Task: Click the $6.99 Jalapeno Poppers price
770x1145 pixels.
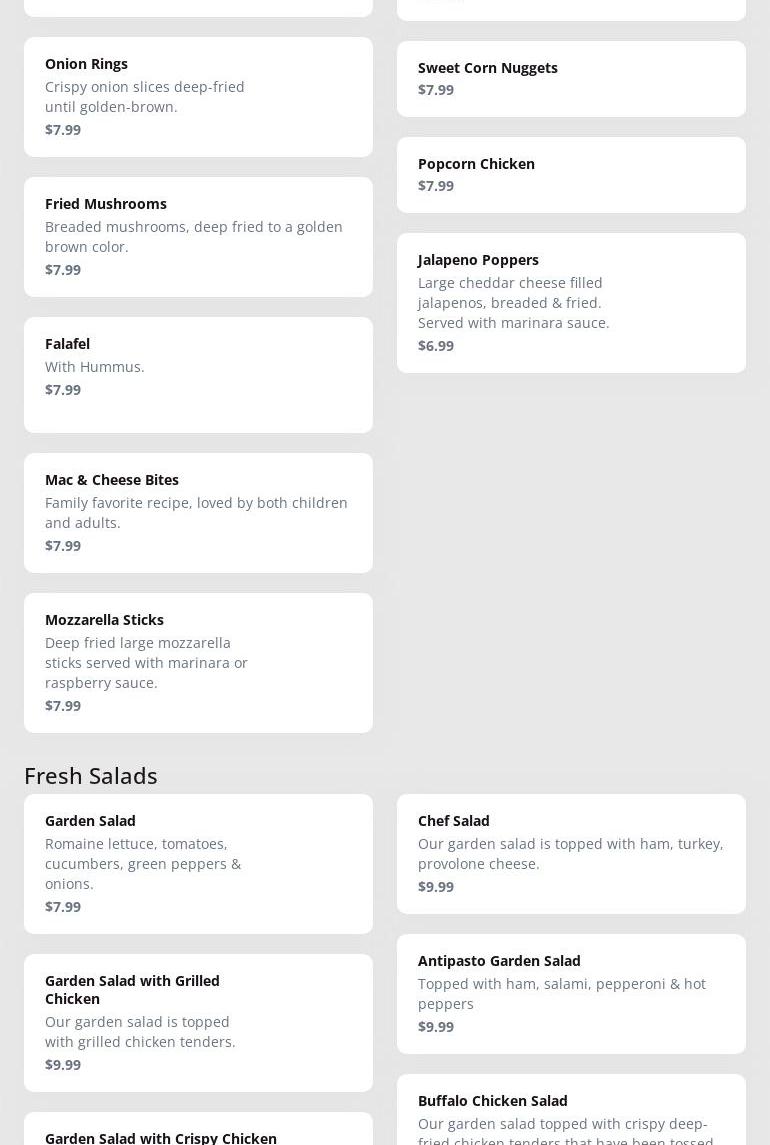Action: pyautogui.click(x=436, y=346)
